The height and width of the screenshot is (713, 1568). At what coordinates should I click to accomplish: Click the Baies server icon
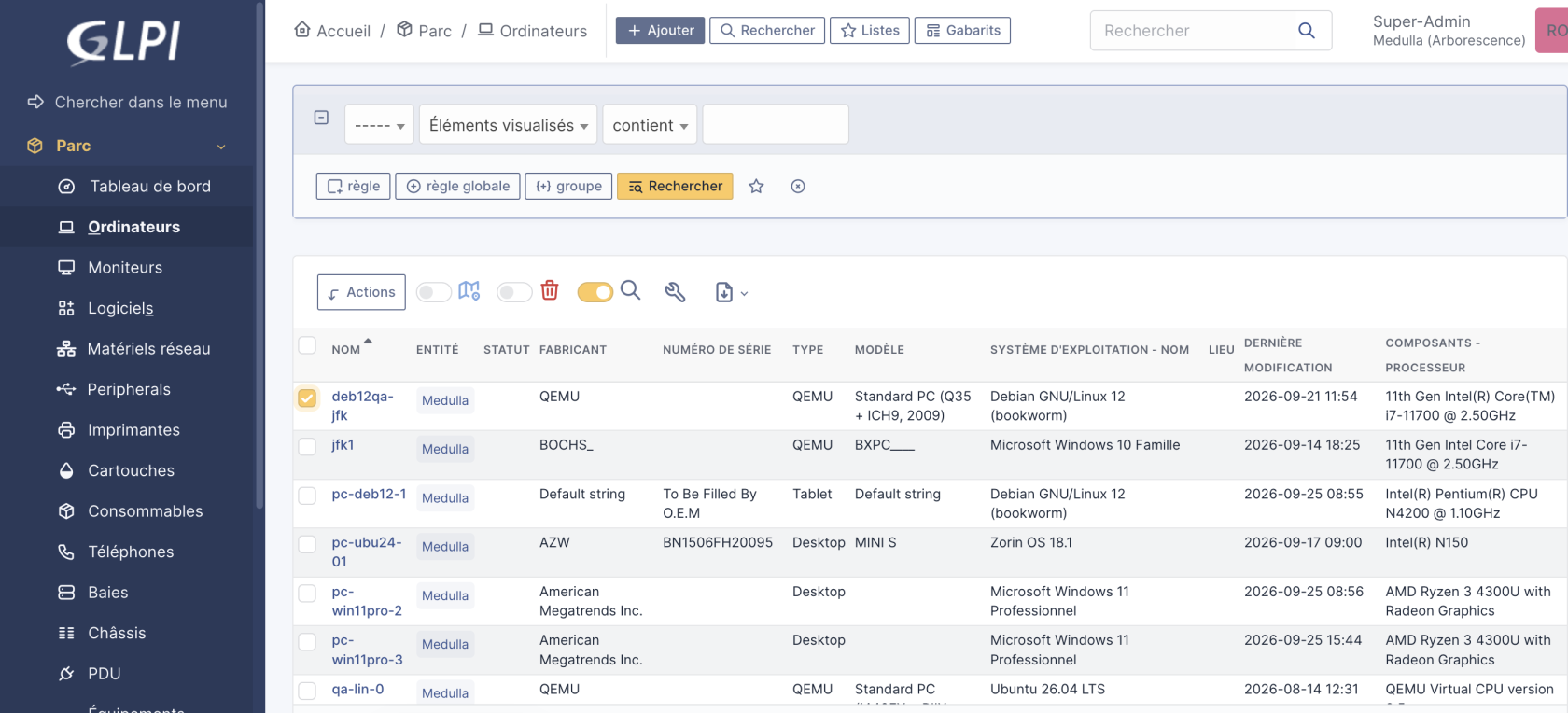coord(66,593)
